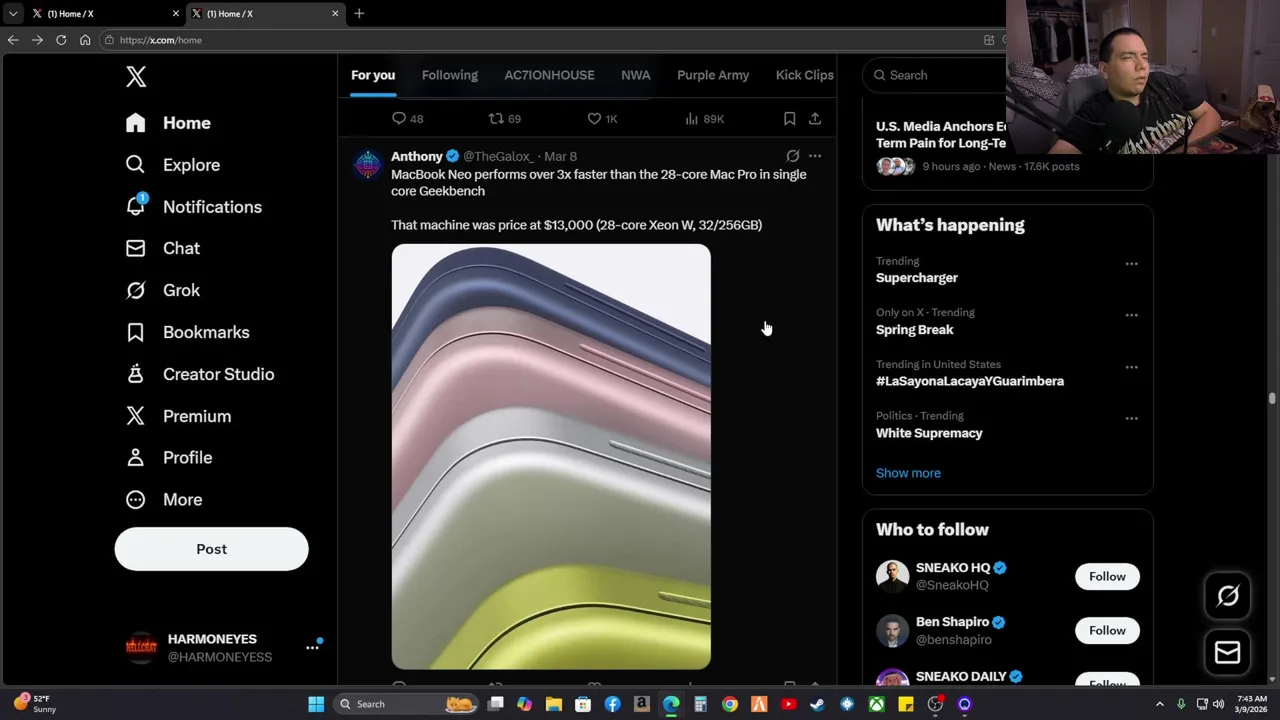Click the X logo in sidebar

[136, 77]
